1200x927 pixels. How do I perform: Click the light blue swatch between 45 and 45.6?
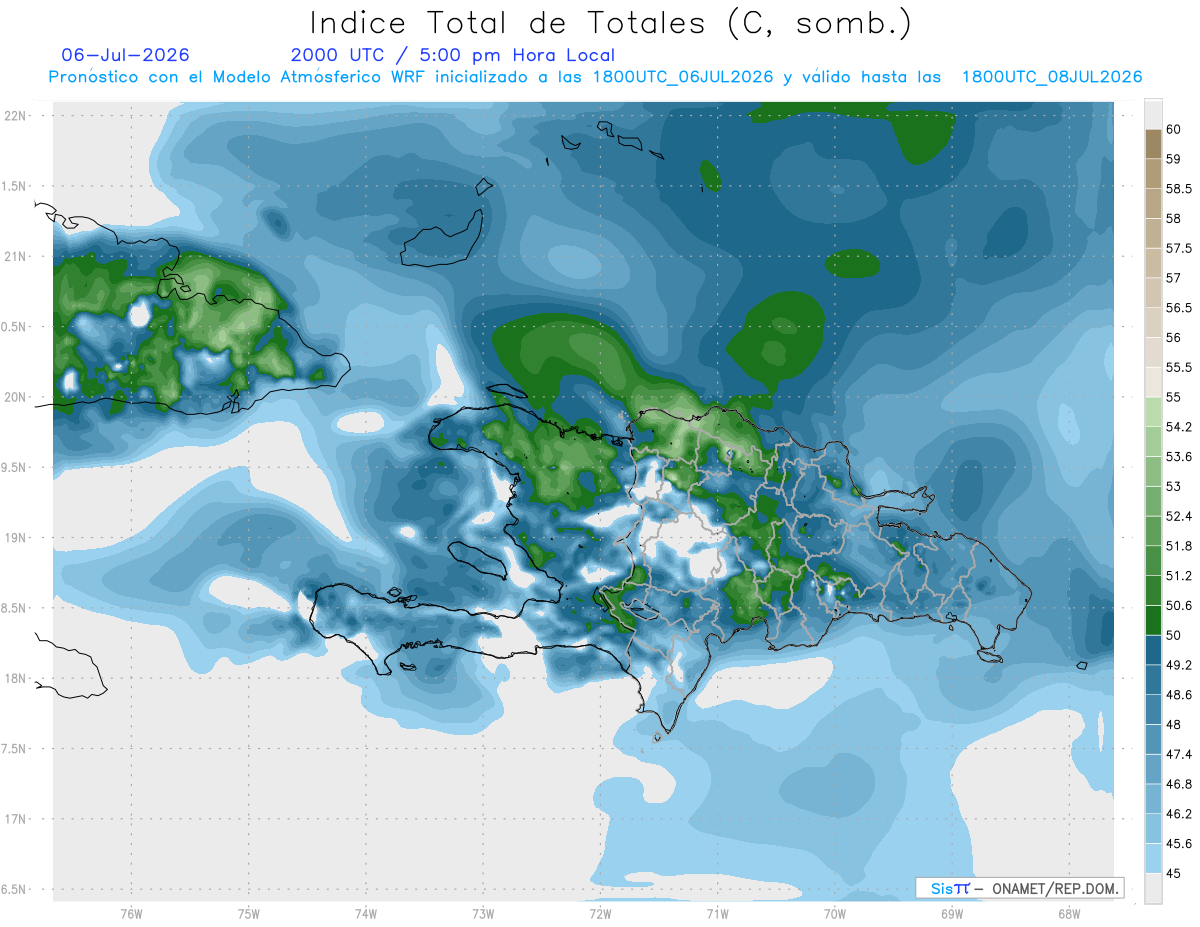click(x=1153, y=858)
